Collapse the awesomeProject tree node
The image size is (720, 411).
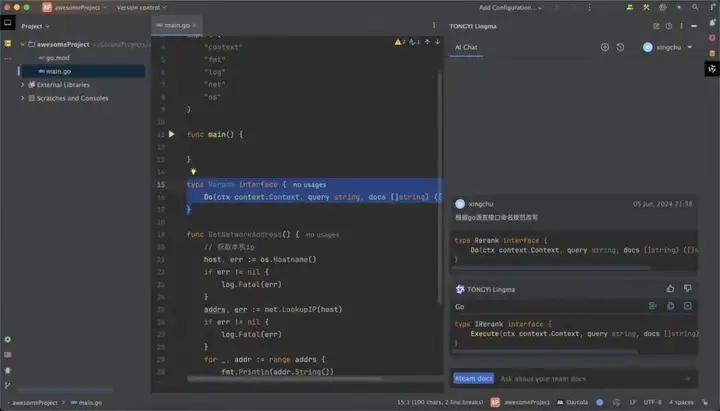[22, 45]
